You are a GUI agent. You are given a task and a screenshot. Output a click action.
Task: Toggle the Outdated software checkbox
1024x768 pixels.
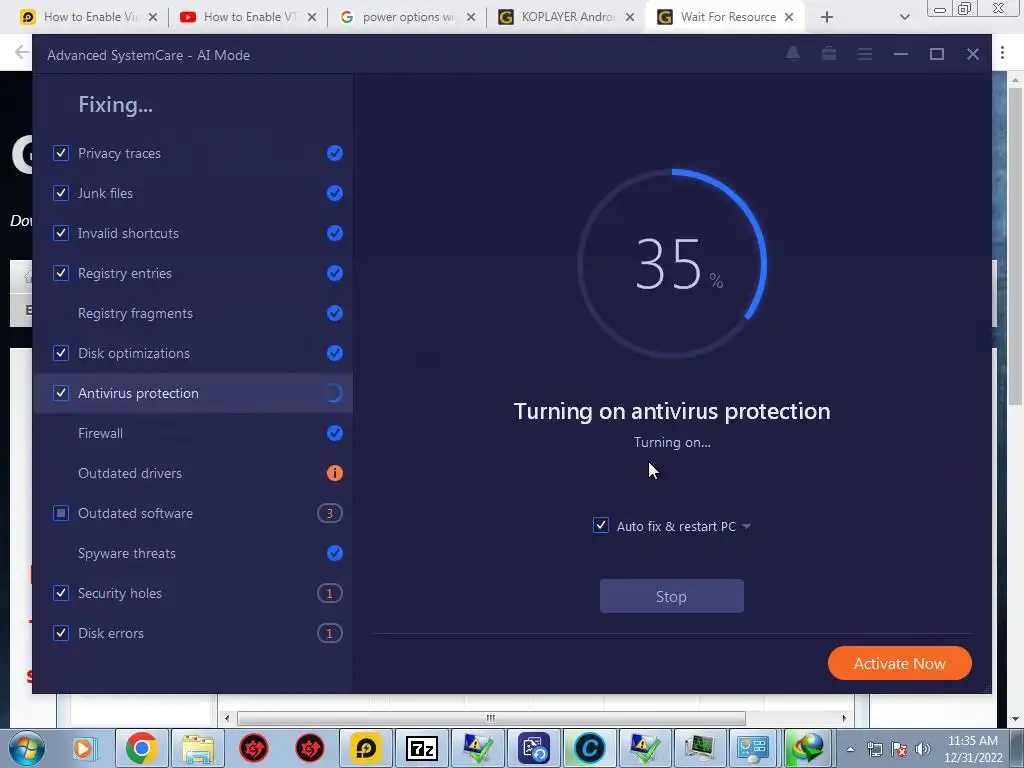pos(61,513)
